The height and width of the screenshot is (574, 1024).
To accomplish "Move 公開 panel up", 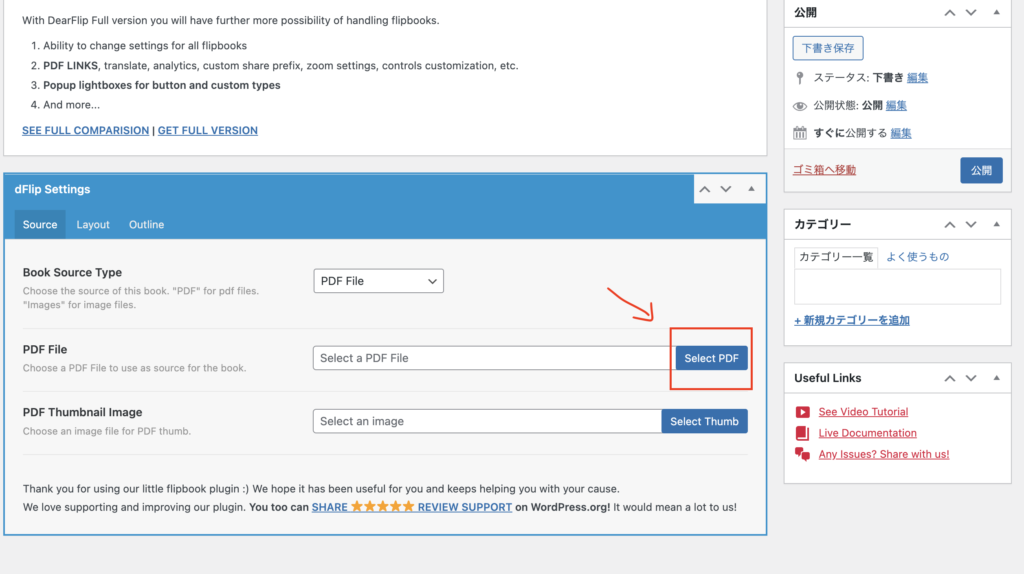I will pos(950,12).
